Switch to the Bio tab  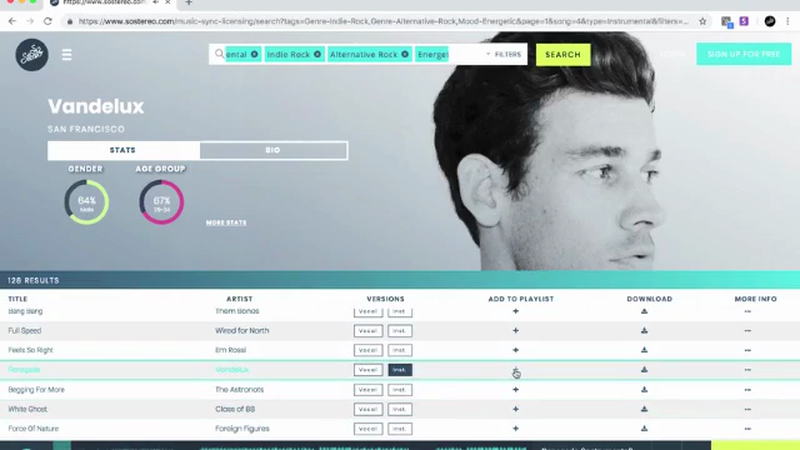click(273, 150)
